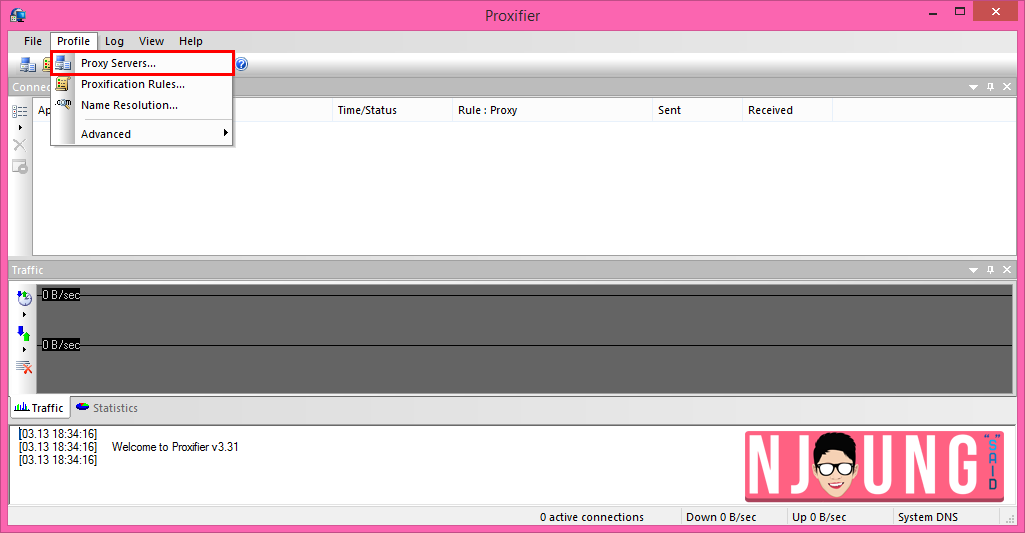Sort by Received column header
Image resolution: width=1025 pixels, height=533 pixels.
click(788, 110)
